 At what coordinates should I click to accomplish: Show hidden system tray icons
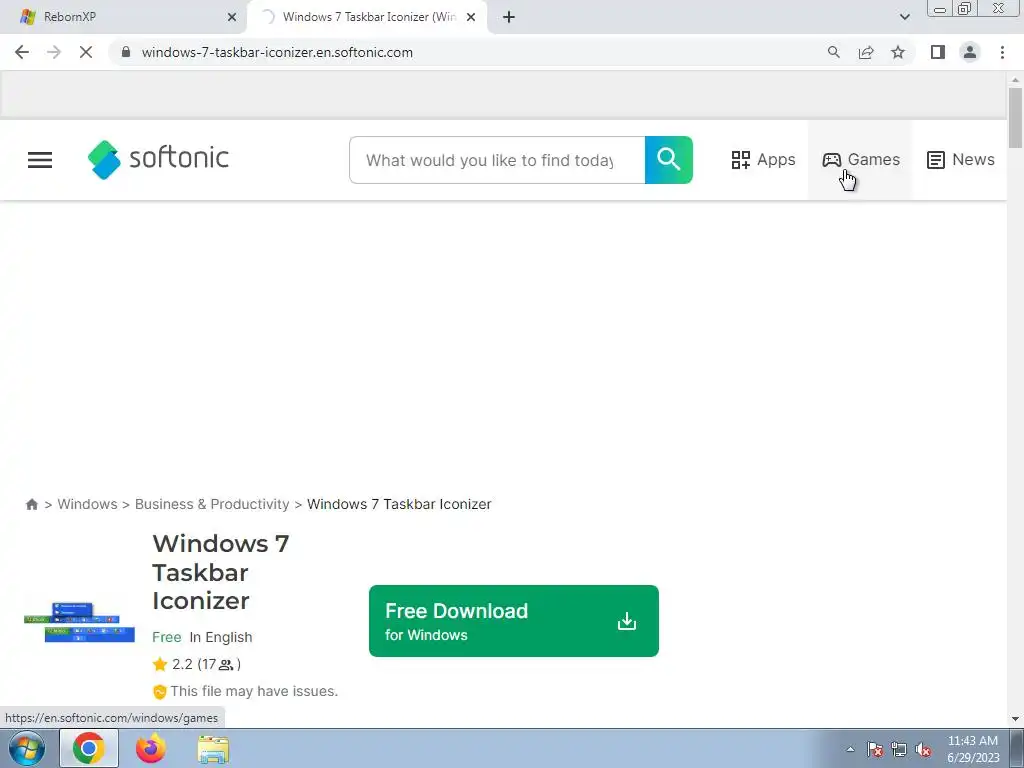point(850,750)
